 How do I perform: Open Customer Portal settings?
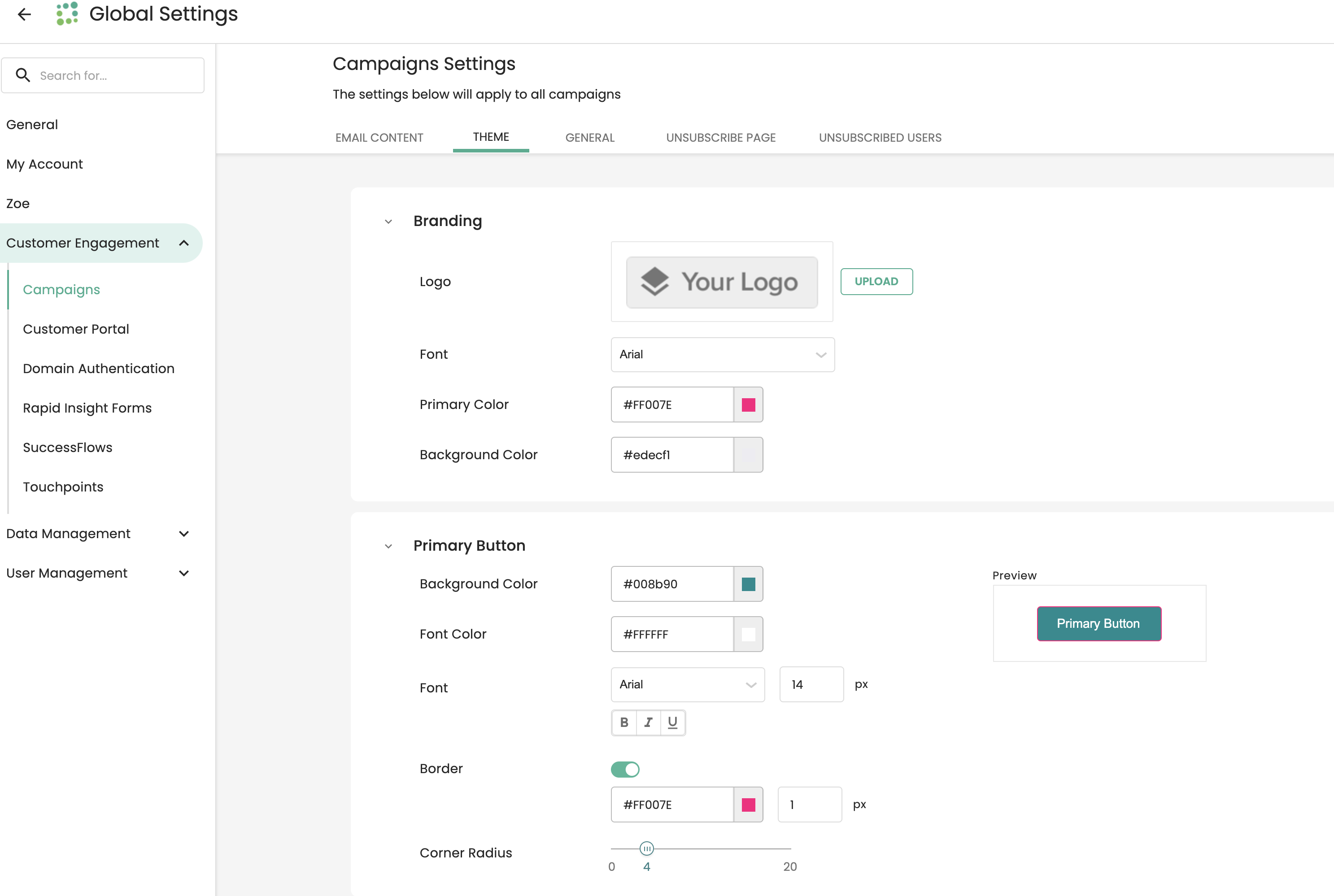click(x=76, y=329)
